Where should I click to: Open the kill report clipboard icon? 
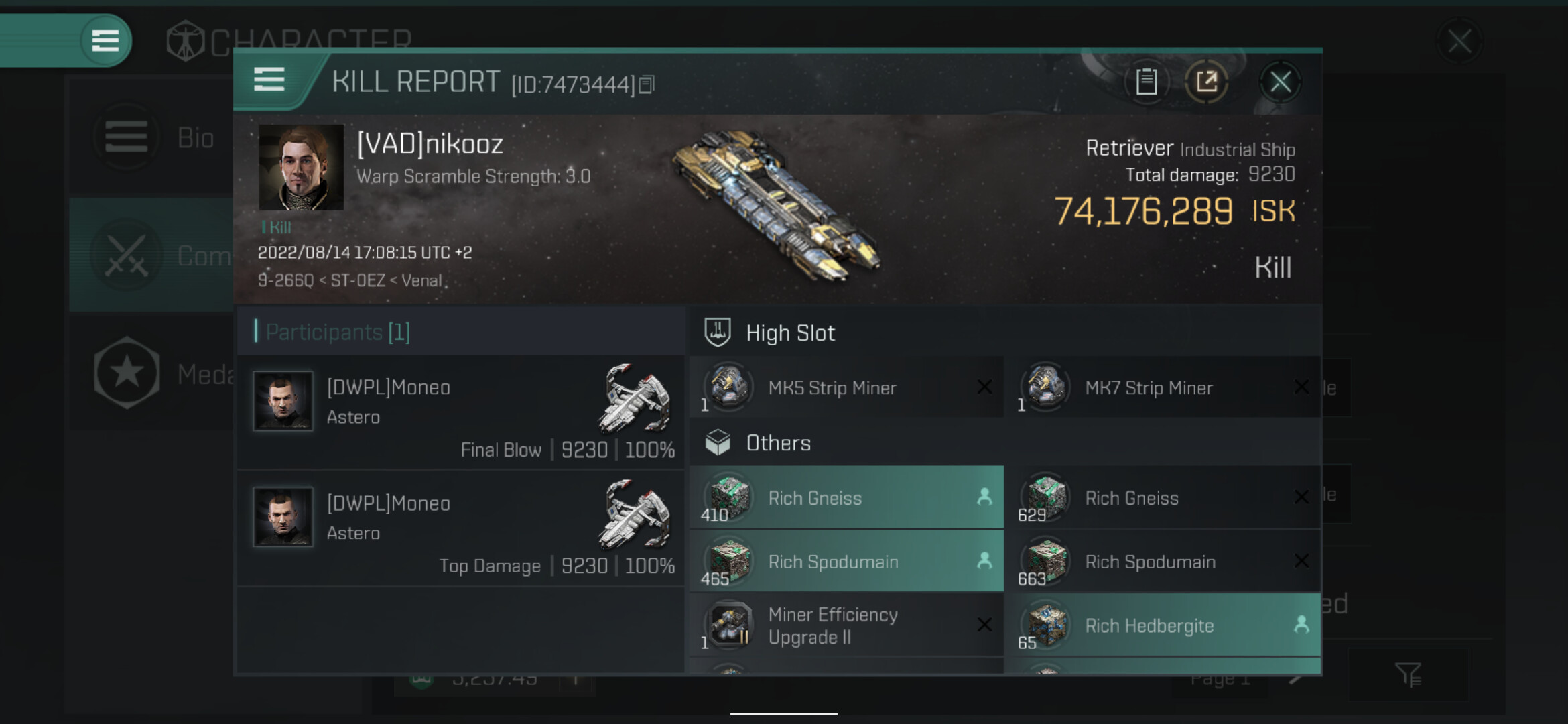(1146, 82)
